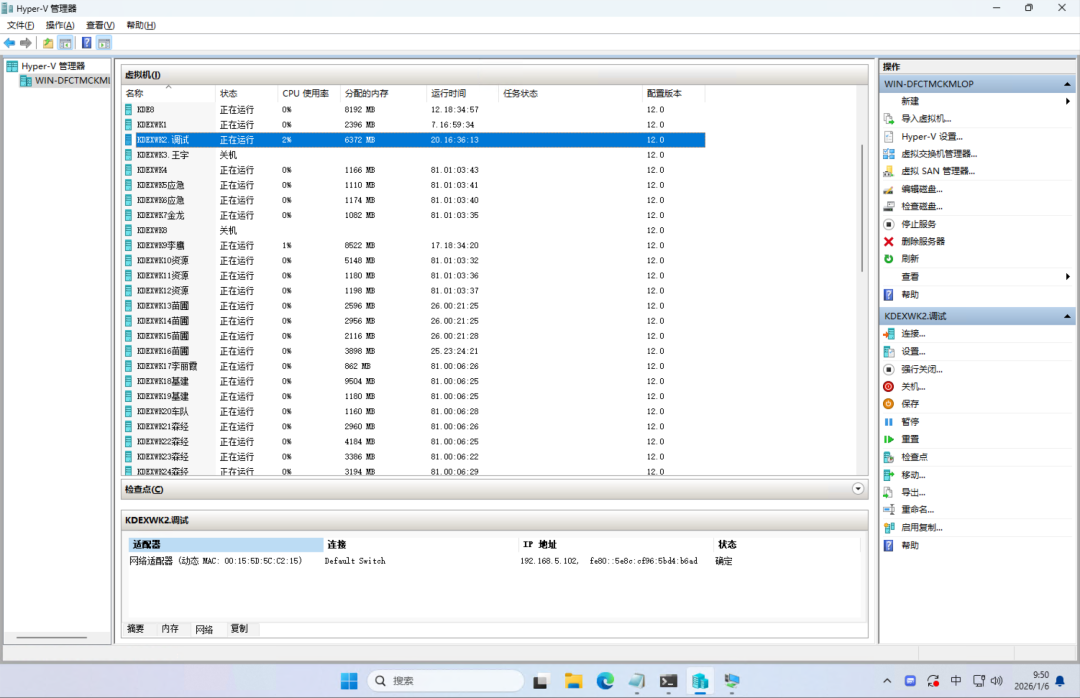
Task: Sort by the 配置版本 column header
Action: (675, 93)
